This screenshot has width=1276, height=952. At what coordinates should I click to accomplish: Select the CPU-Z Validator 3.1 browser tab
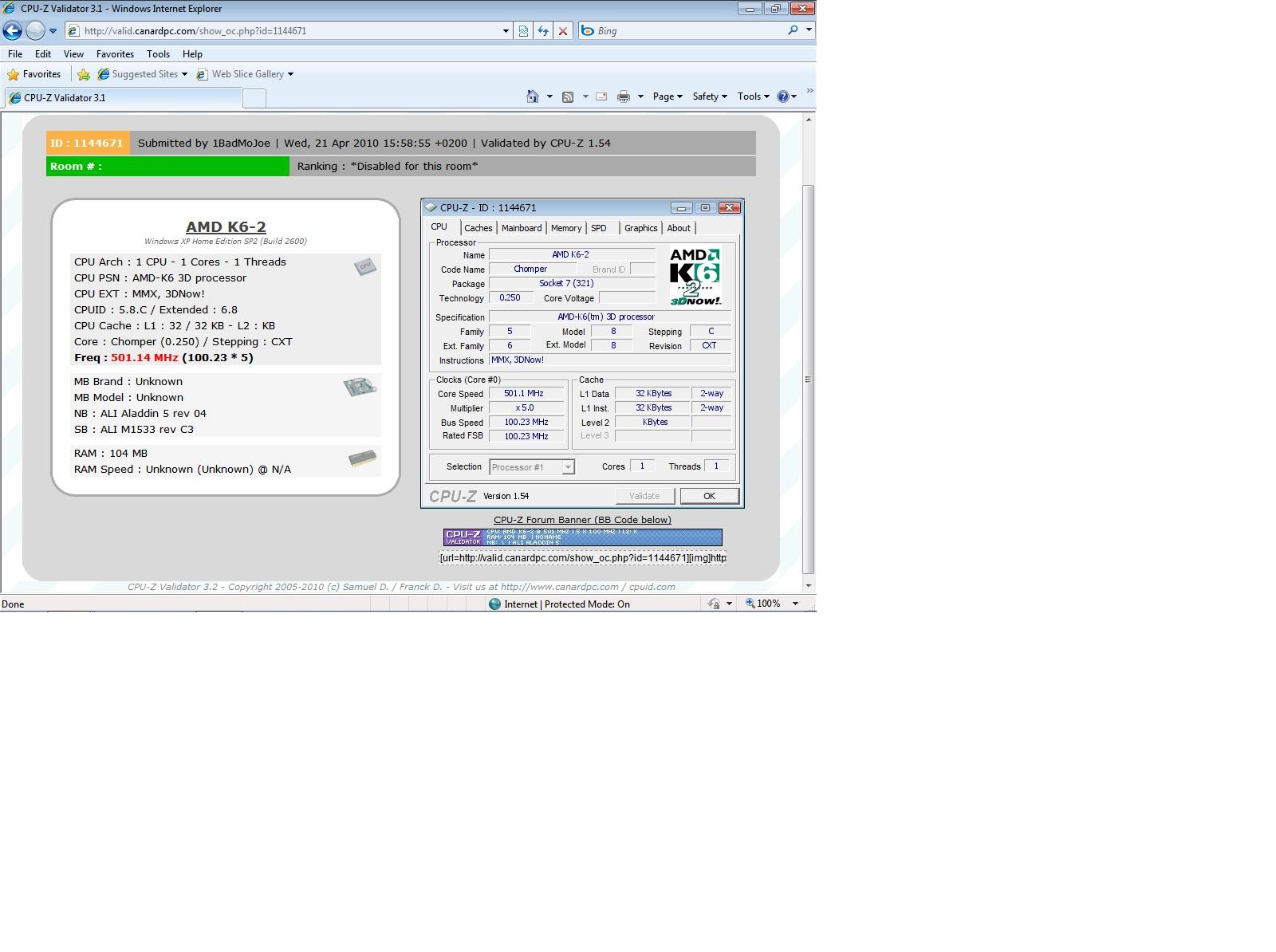[x=124, y=98]
